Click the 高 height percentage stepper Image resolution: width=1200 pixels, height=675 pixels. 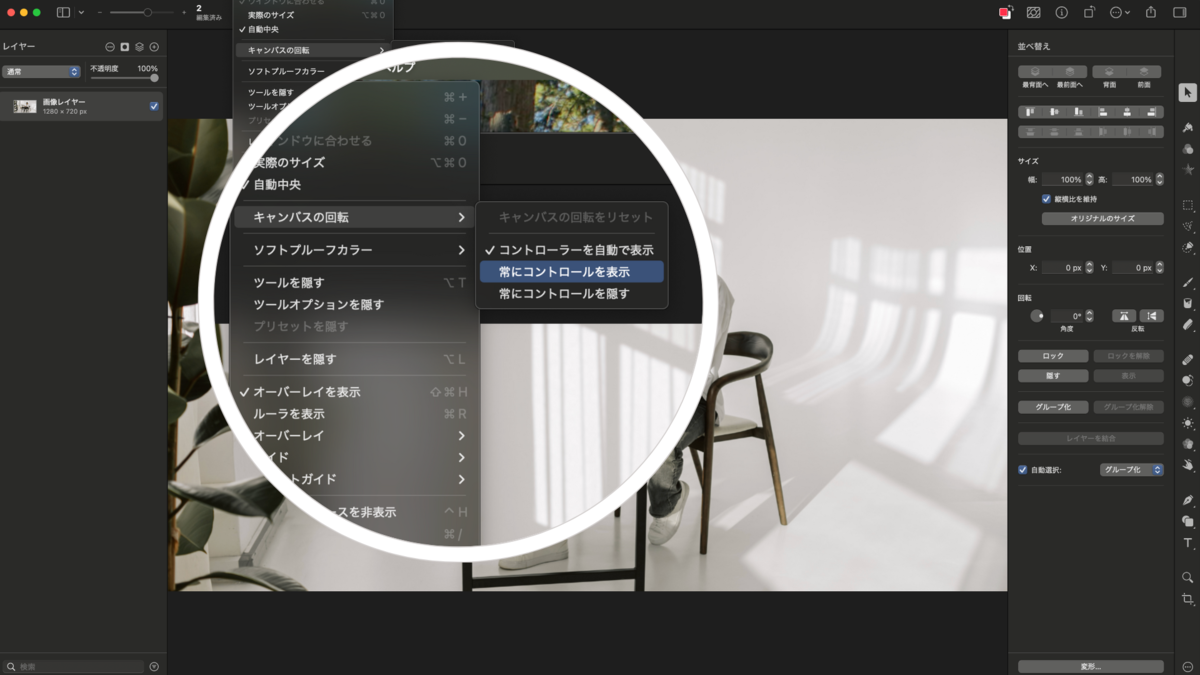point(1160,180)
